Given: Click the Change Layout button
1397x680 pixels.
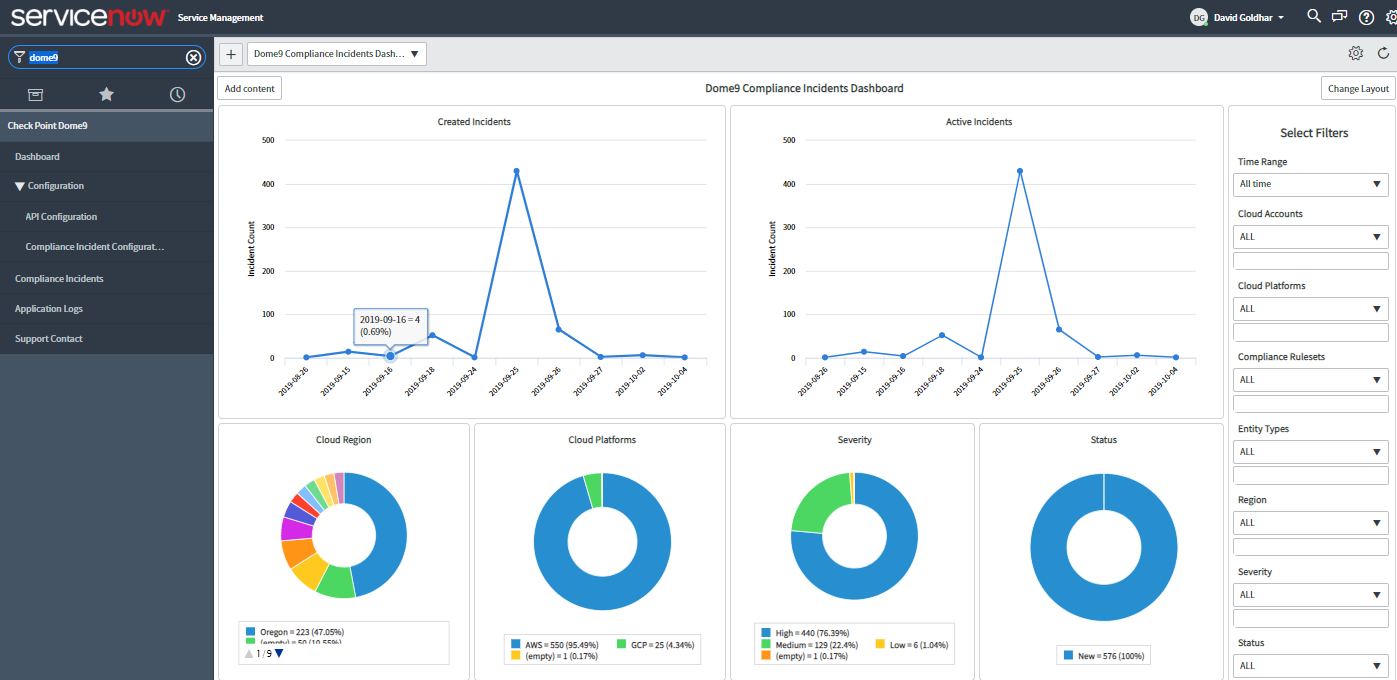Looking at the screenshot, I should (x=1358, y=88).
